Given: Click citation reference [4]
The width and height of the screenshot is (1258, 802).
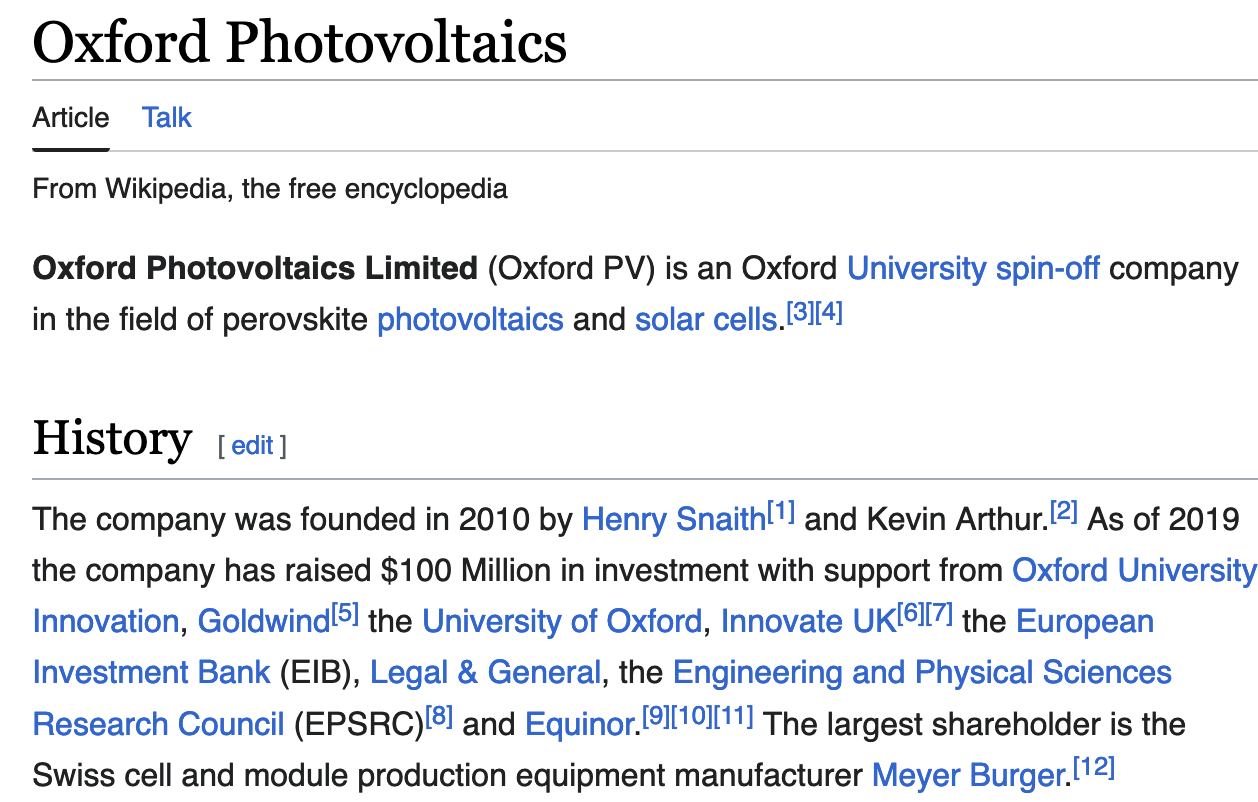Looking at the screenshot, I should pyautogui.click(x=829, y=313).
